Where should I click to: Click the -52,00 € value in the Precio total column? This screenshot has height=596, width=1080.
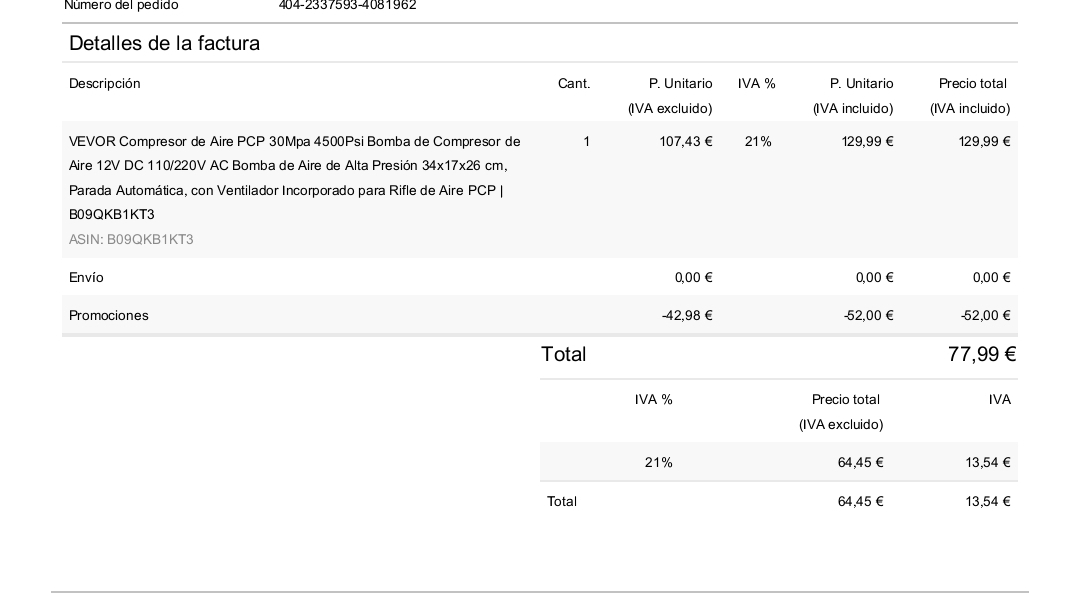pyautogui.click(x=985, y=316)
